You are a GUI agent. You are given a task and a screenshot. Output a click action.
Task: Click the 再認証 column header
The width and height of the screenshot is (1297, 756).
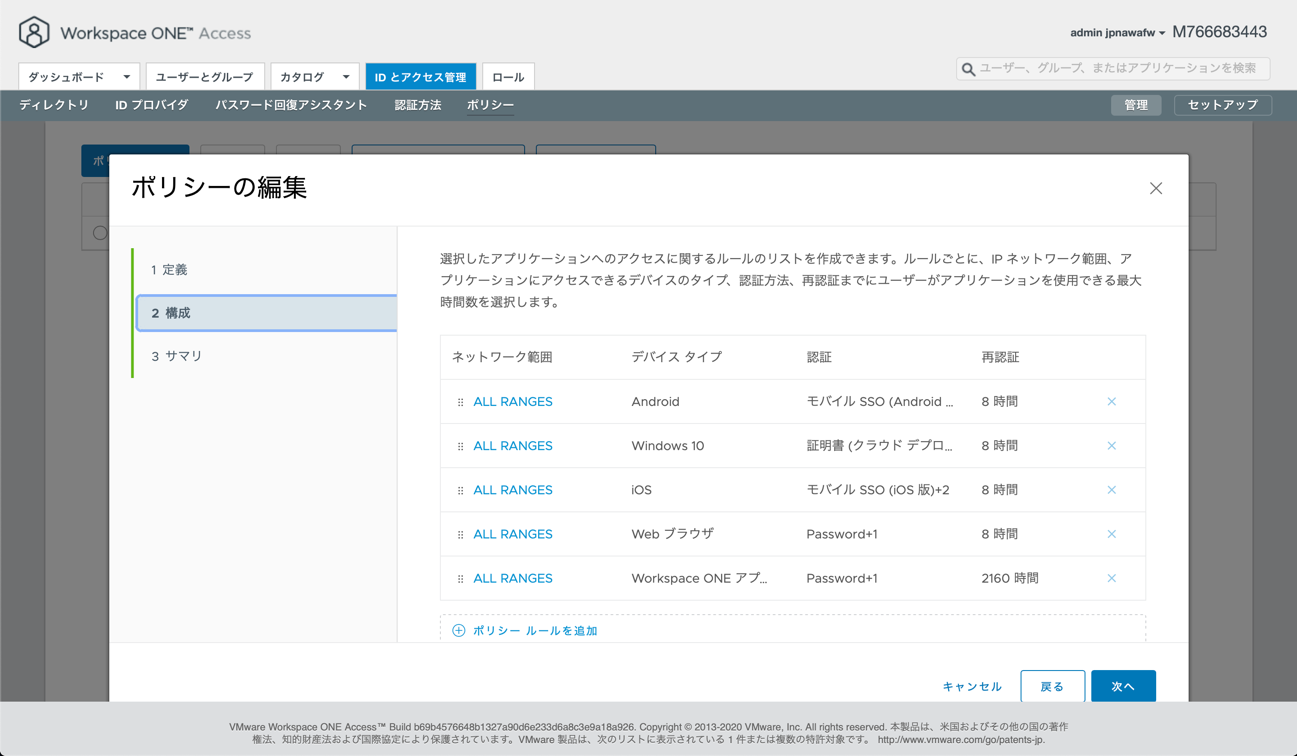tap(1001, 357)
